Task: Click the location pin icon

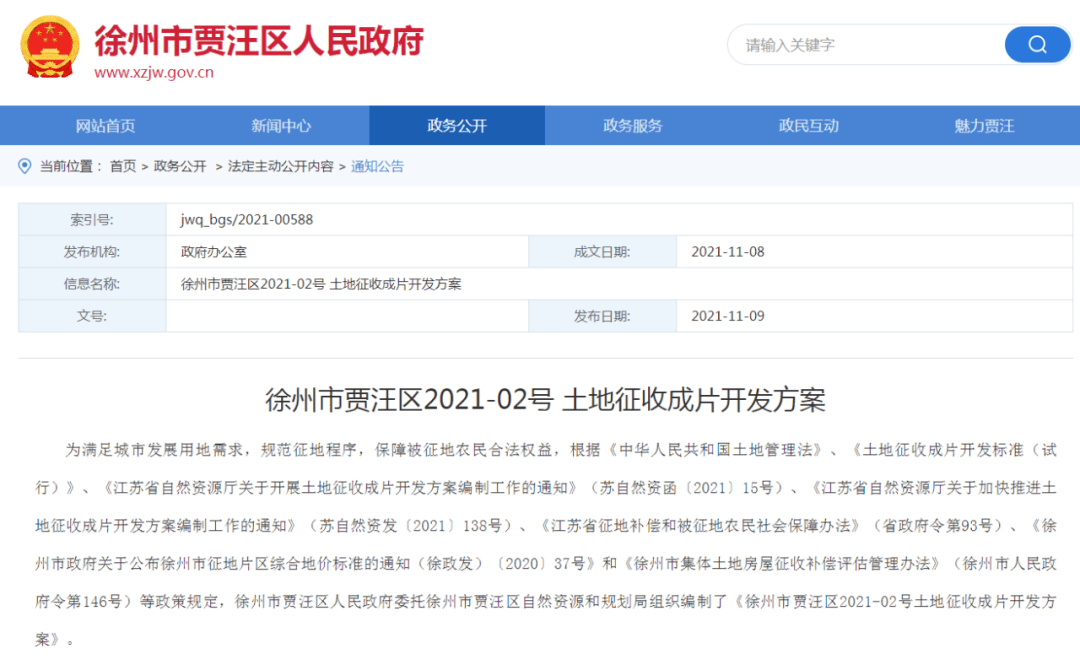Action: click(x=25, y=166)
